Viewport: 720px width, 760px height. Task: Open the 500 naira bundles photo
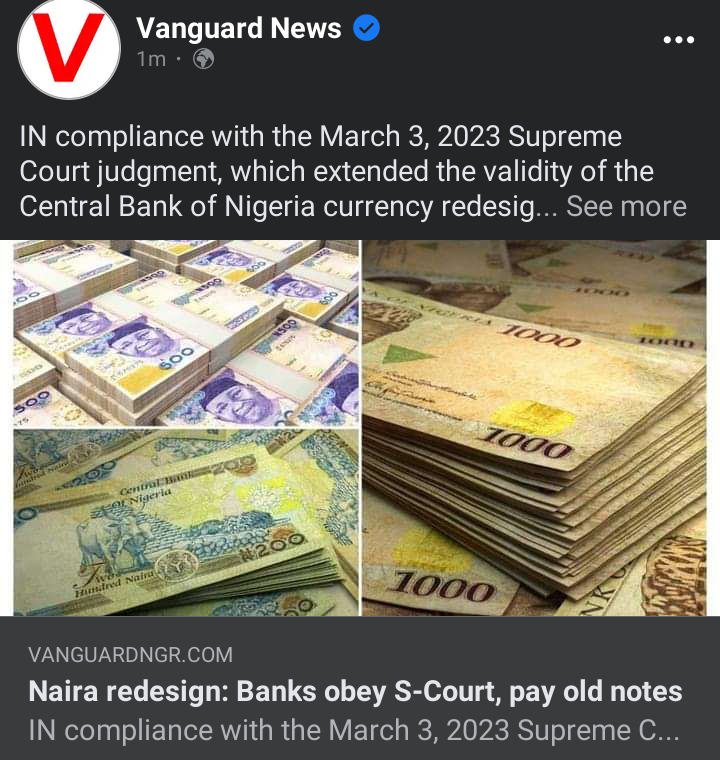pos(186,333)
